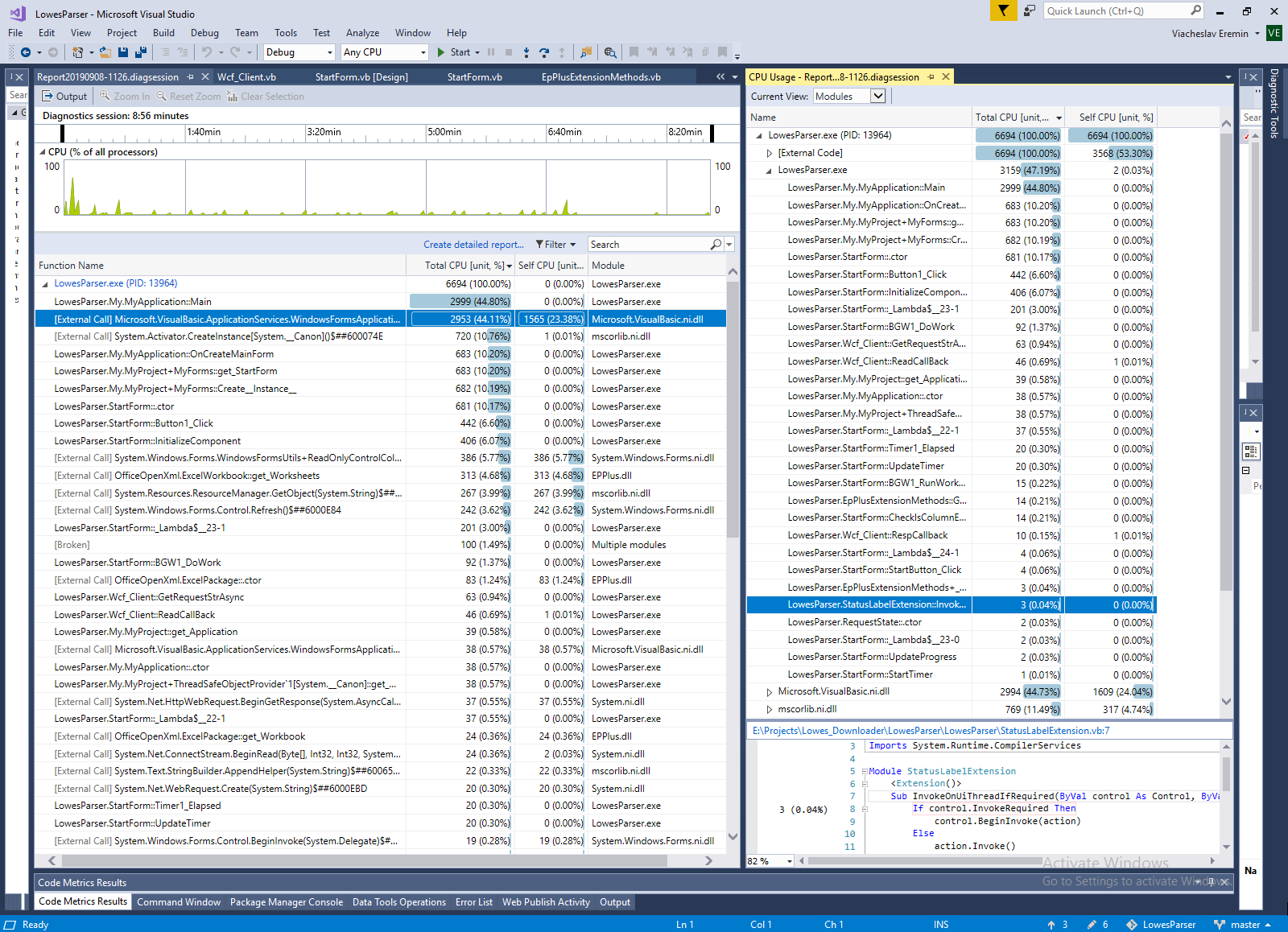The width and height of the screenshot is (1288, 932).
Task: Click the Navigate Backward arrow icon
Action: pyautogui.click(x=26, y=52)
